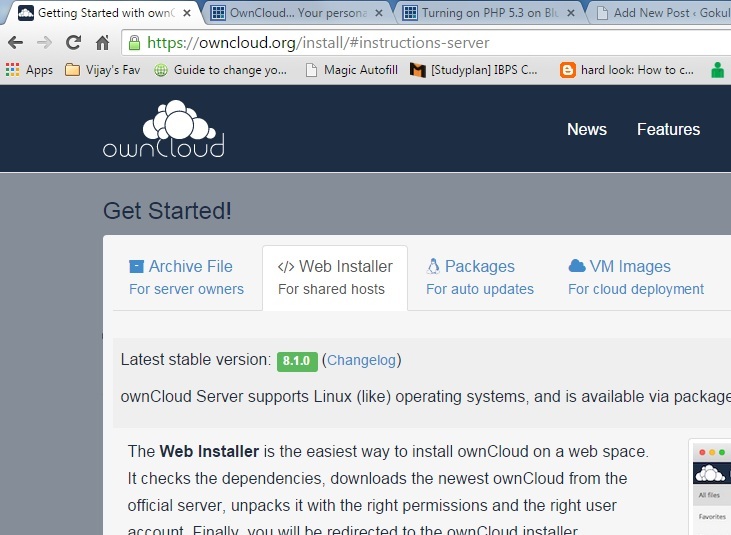Open the Features menu item

click(x=668, y=129)
